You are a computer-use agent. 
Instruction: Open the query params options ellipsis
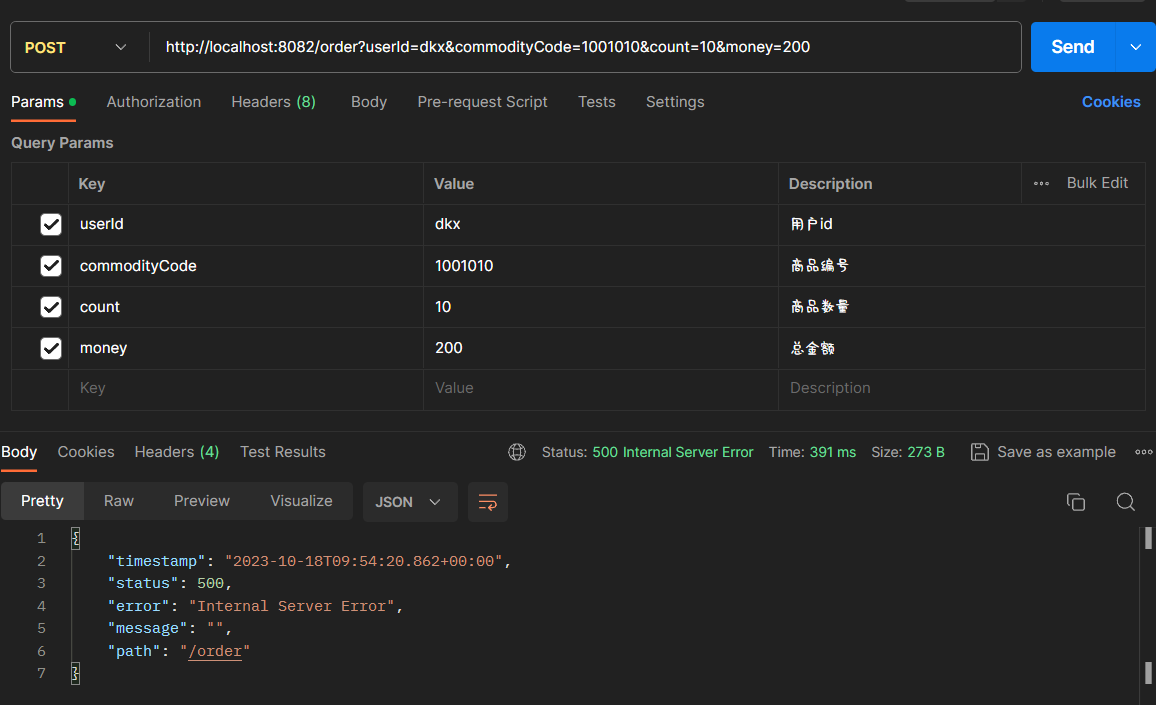point(1041,184)
